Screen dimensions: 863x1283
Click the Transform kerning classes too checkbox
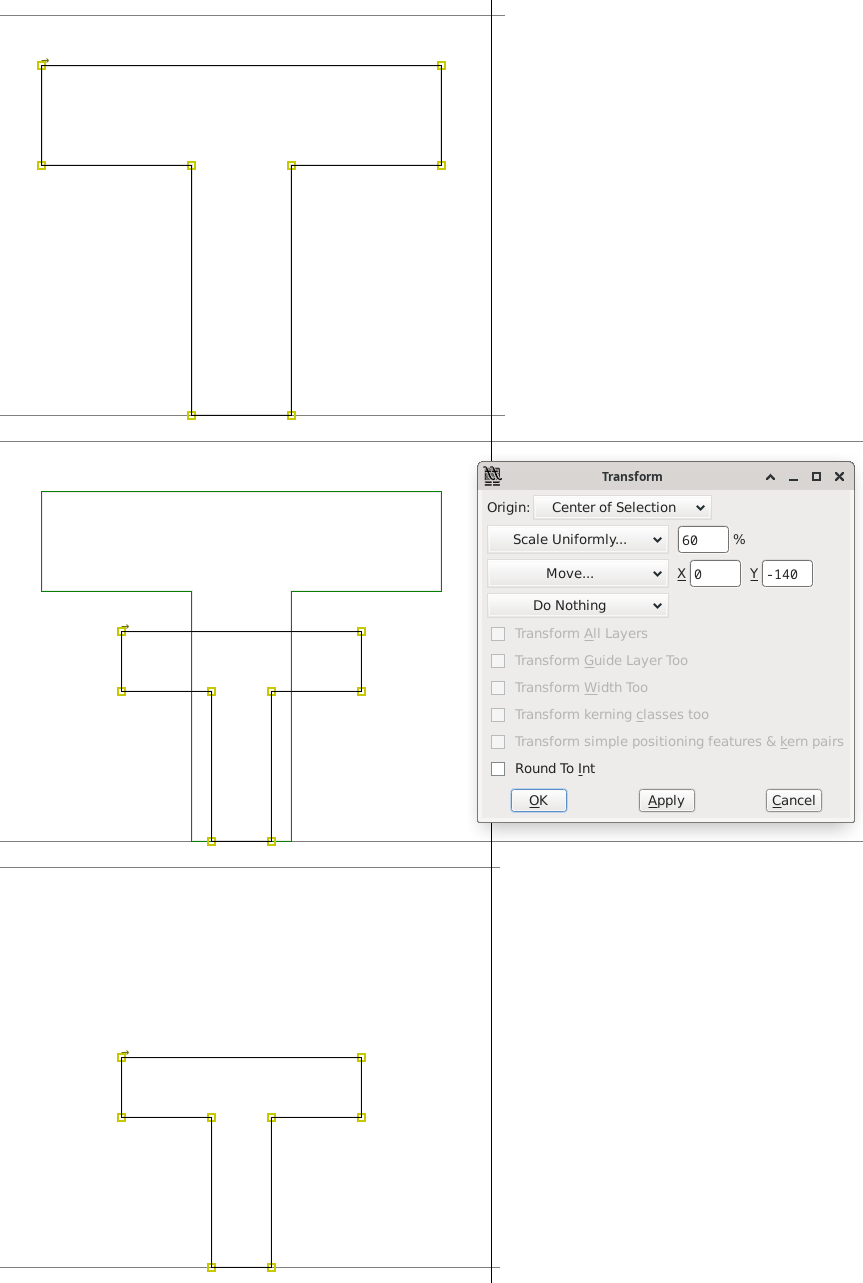(x=498, y=714)
